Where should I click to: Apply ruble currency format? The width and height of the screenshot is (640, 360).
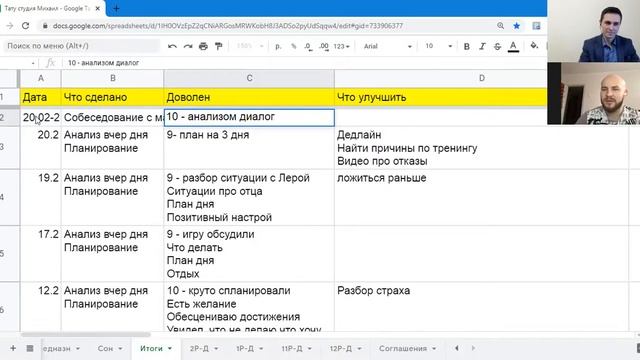tap(278, 46)
